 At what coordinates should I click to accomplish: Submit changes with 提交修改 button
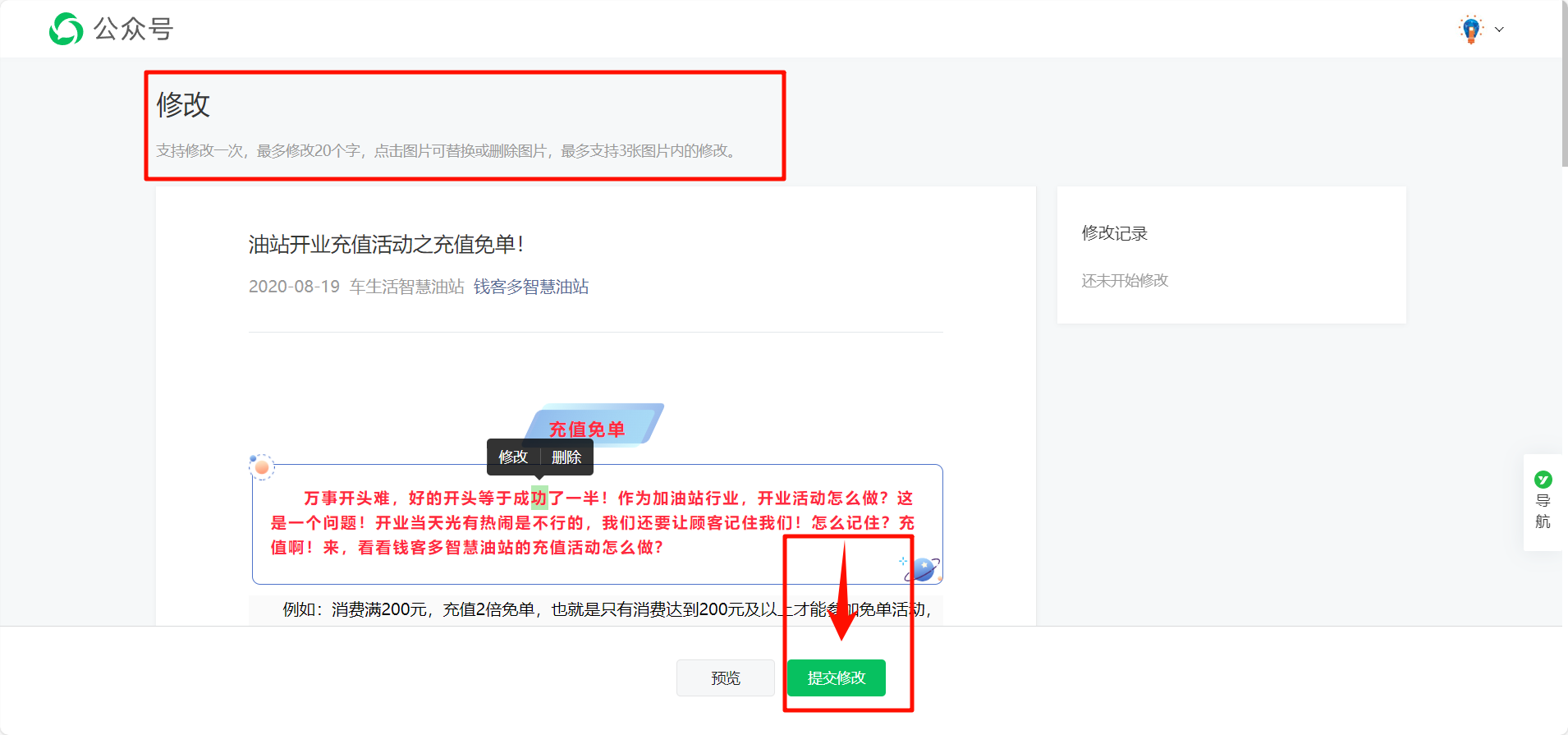(x=837, y=678)
